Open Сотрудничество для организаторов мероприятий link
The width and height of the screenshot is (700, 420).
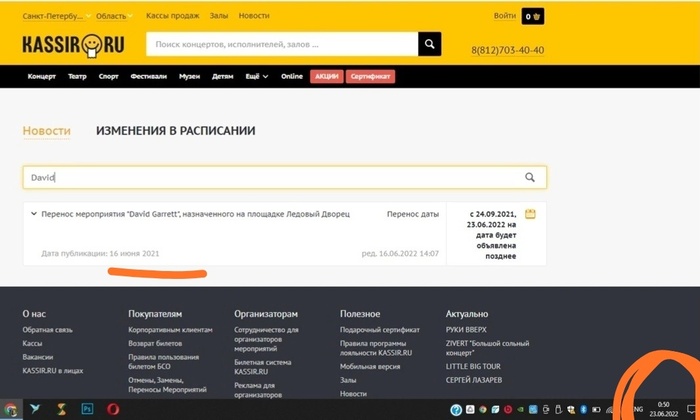(267, 339)
